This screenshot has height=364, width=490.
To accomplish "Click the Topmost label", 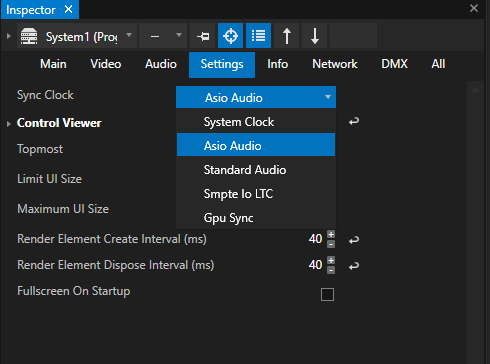I will point(40,149).
